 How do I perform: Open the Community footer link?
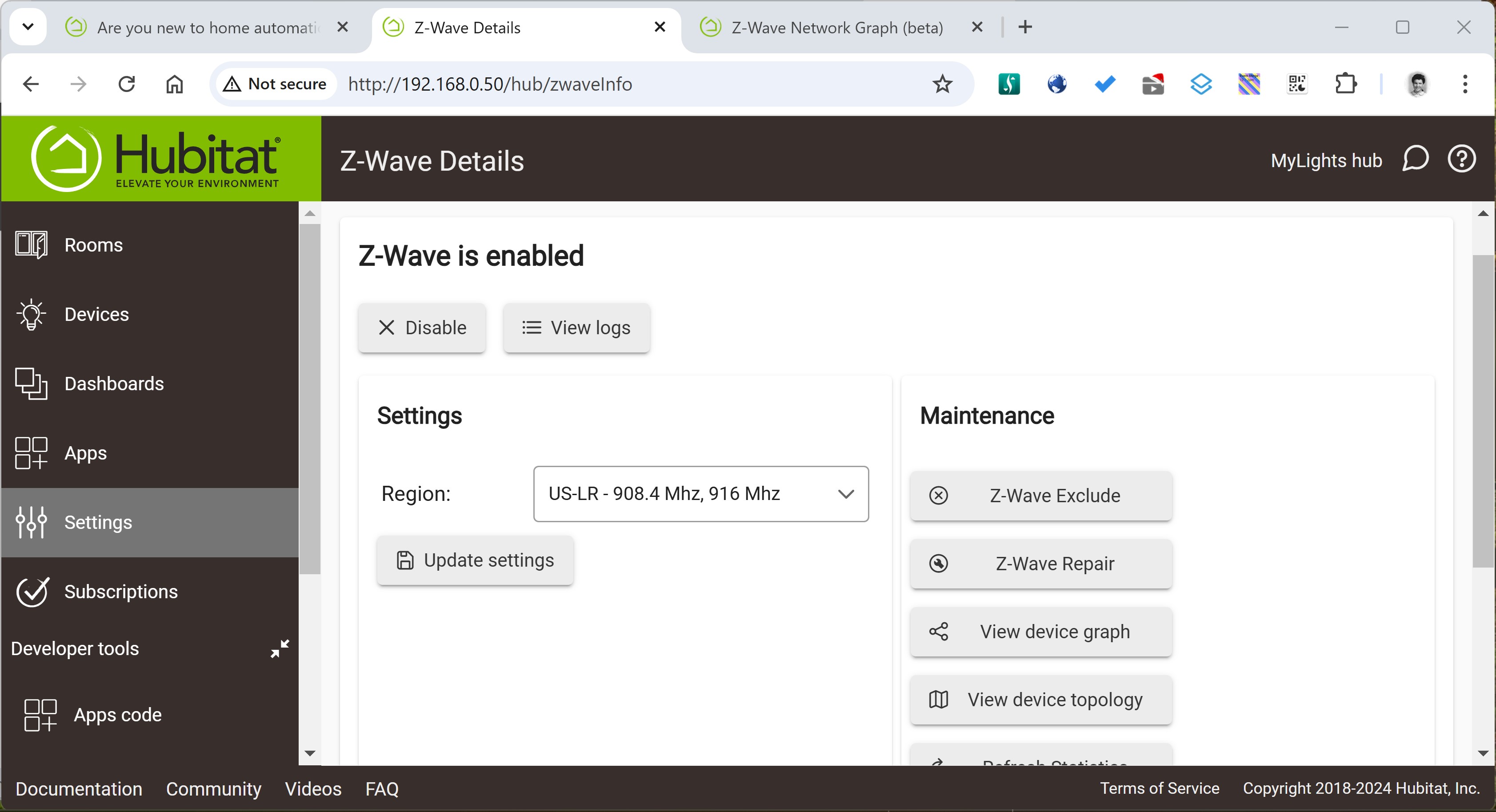click(214, 789)
